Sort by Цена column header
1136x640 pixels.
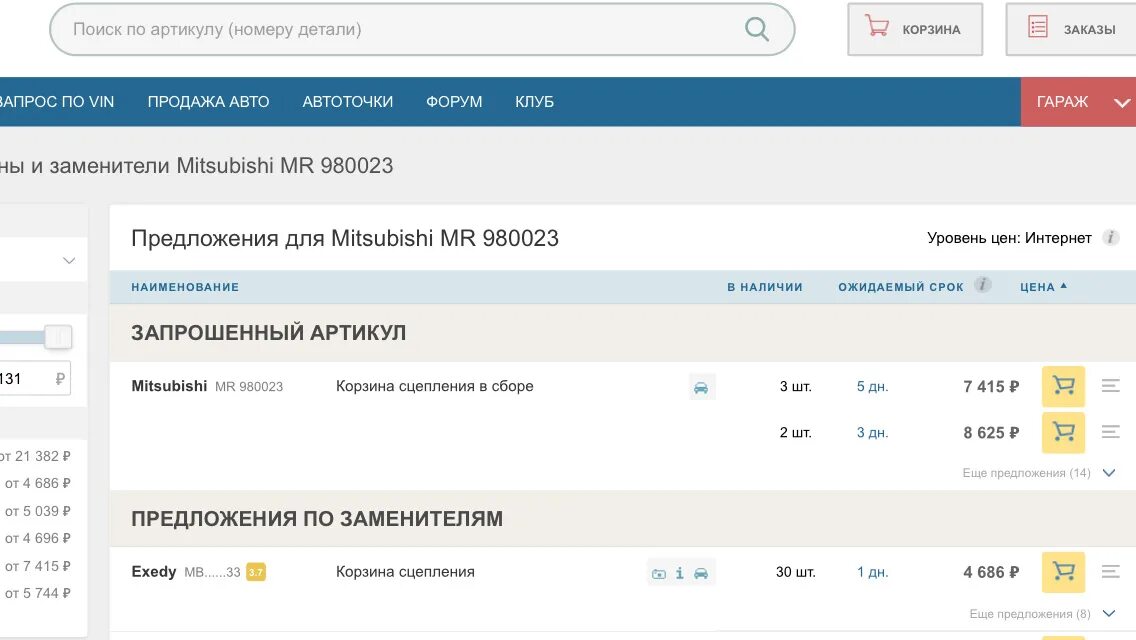coord(1043,287)
